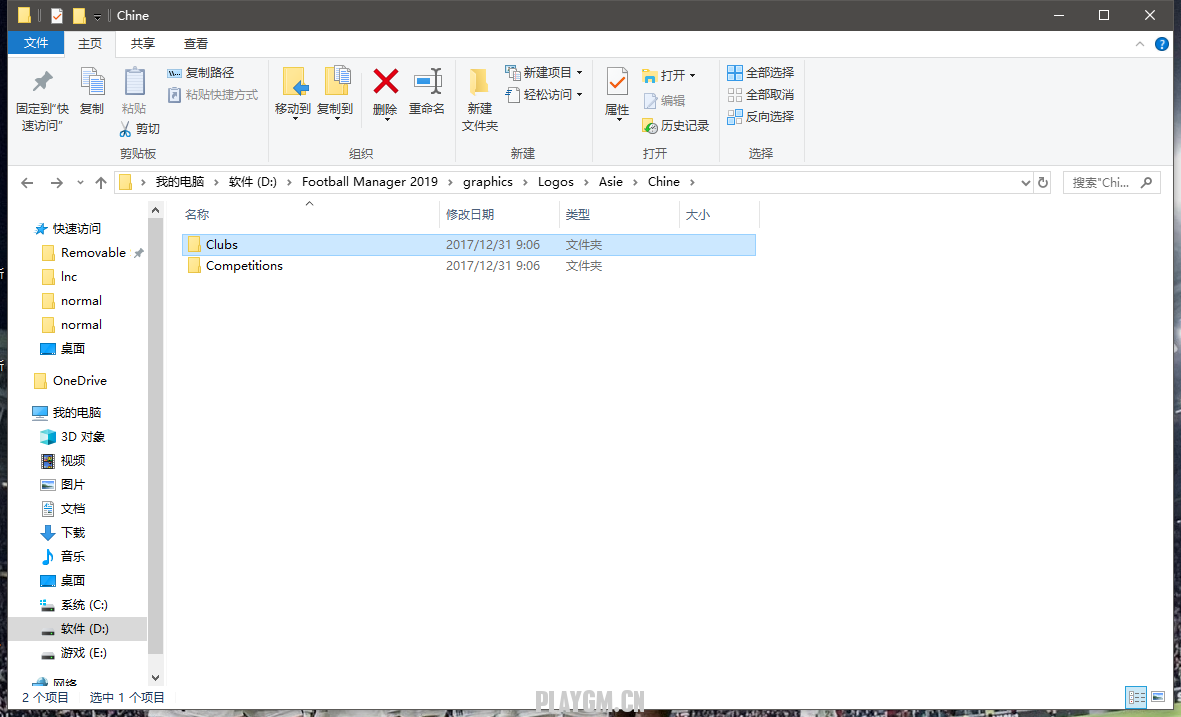Click 我的电脑 in the address path
The width and height of the screenshot is (1181, 717).
click(x=180, y=182)
